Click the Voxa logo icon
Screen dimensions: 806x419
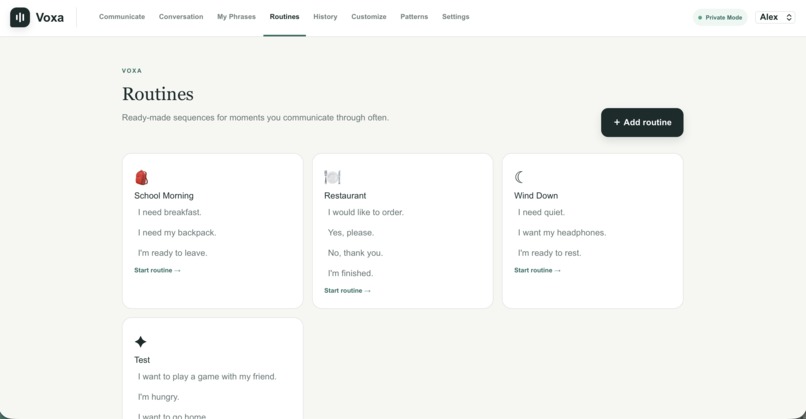pyautogui.click(x=20, y=17)
